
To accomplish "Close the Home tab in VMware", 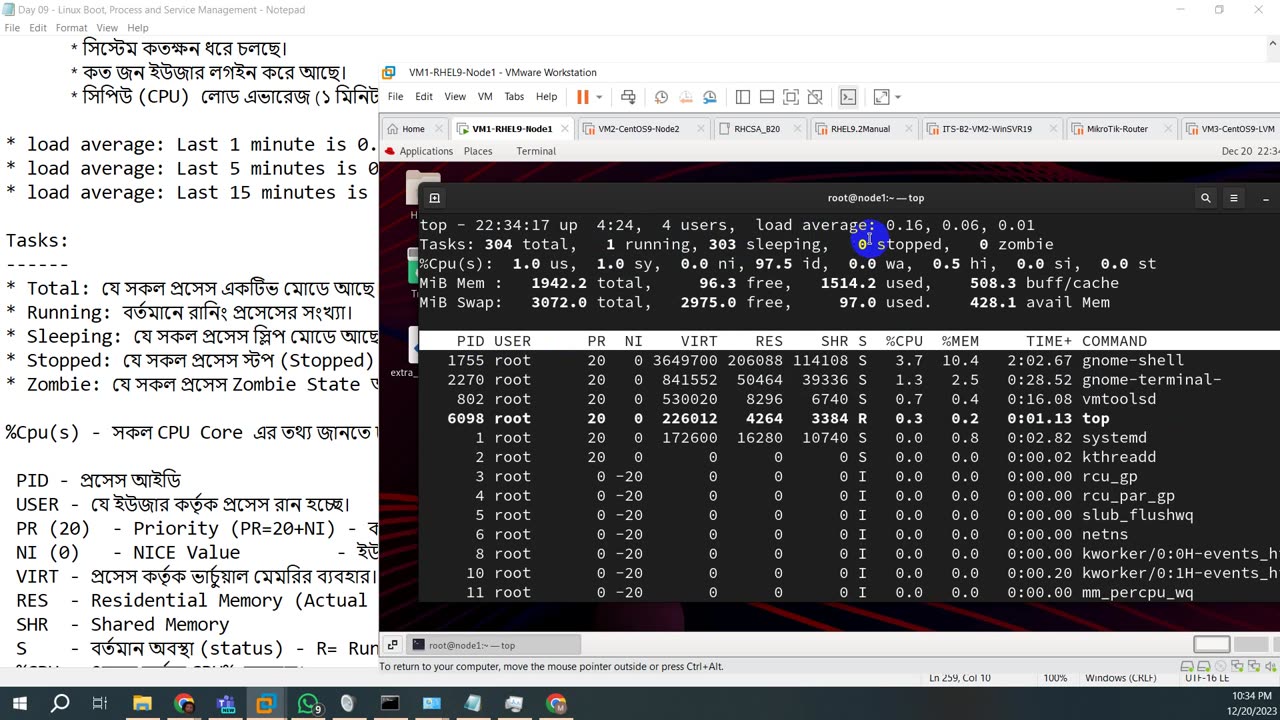I will coord(437,129).
